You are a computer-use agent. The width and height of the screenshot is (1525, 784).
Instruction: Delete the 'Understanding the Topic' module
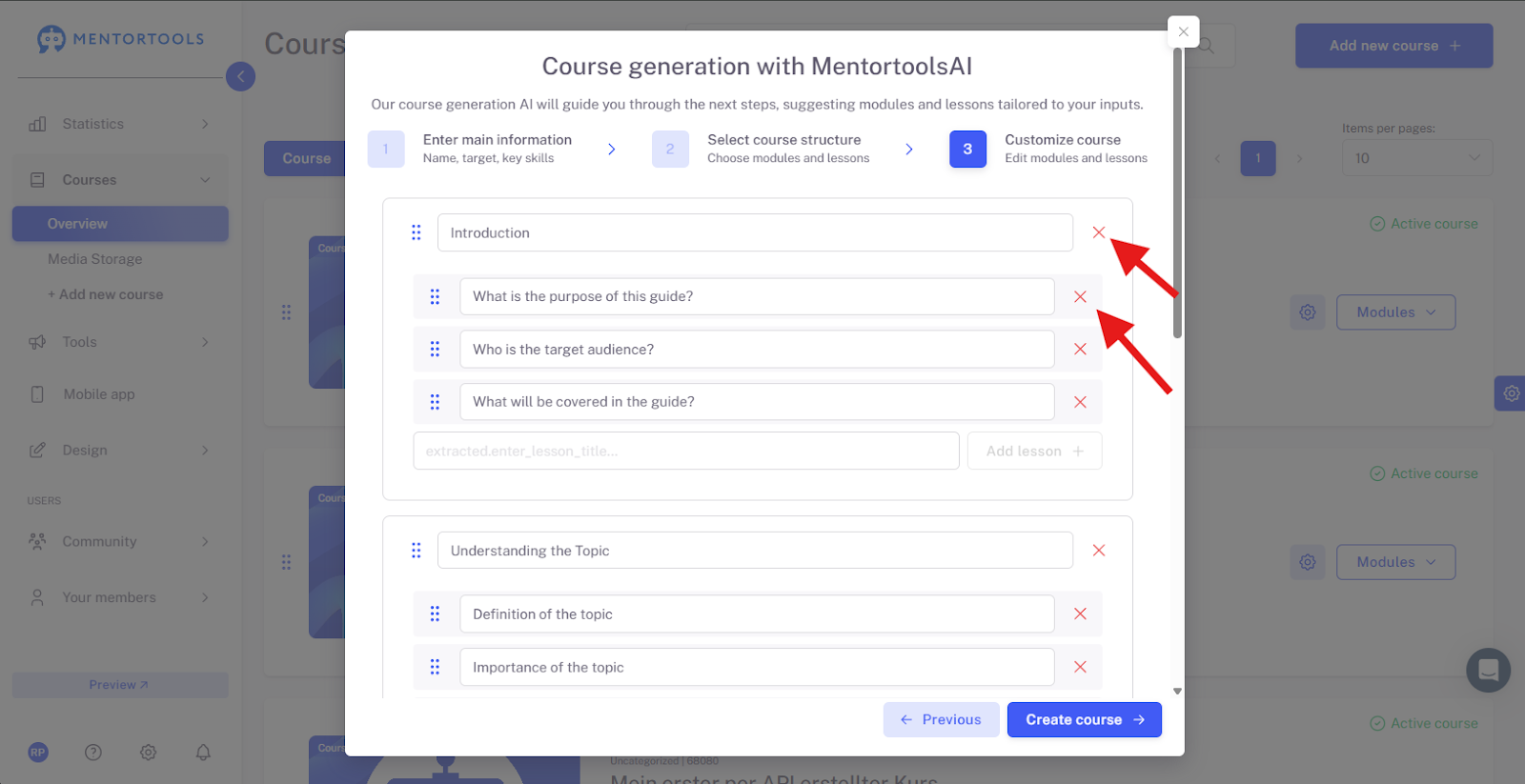(x=1099, y=551)
